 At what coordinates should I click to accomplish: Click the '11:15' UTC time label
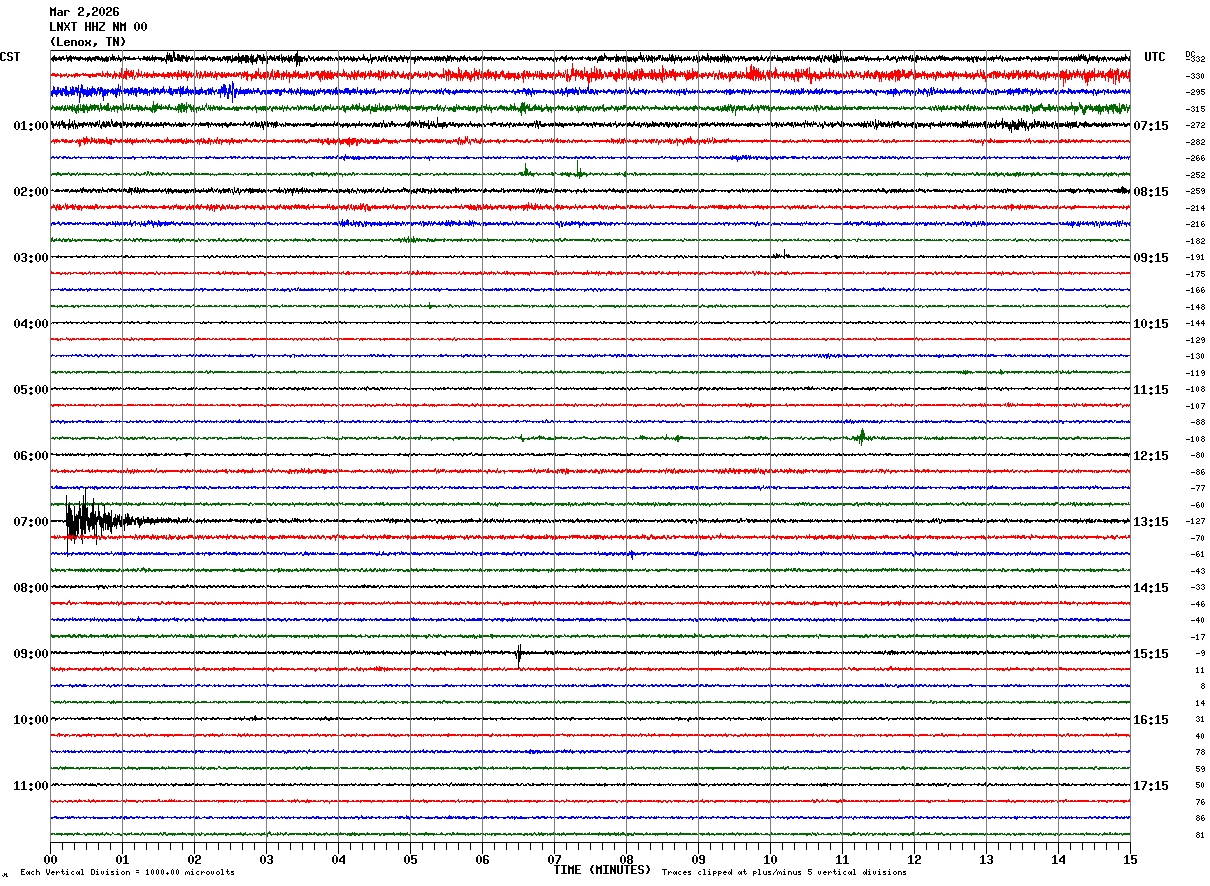(x=1151, y=390)
